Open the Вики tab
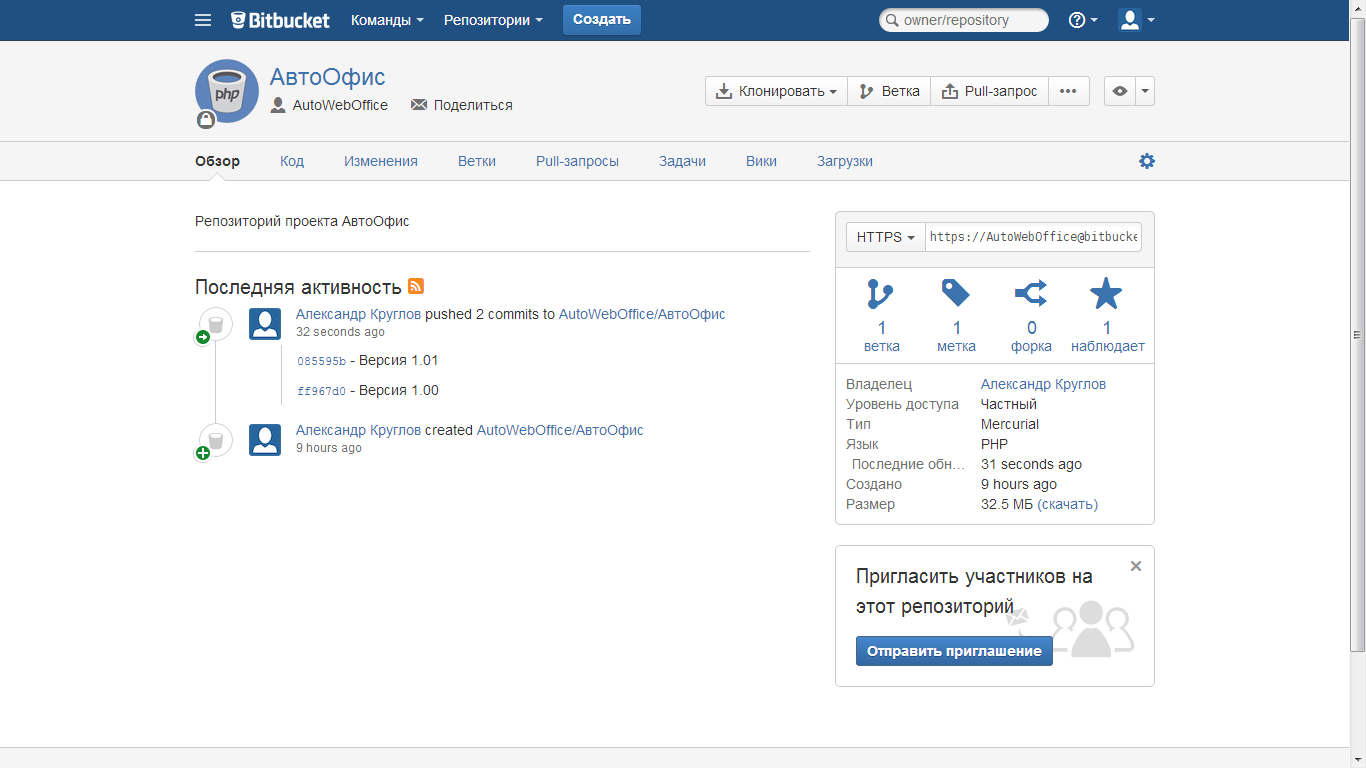Screen dimensions: 1366x768 tap(761, 161)
